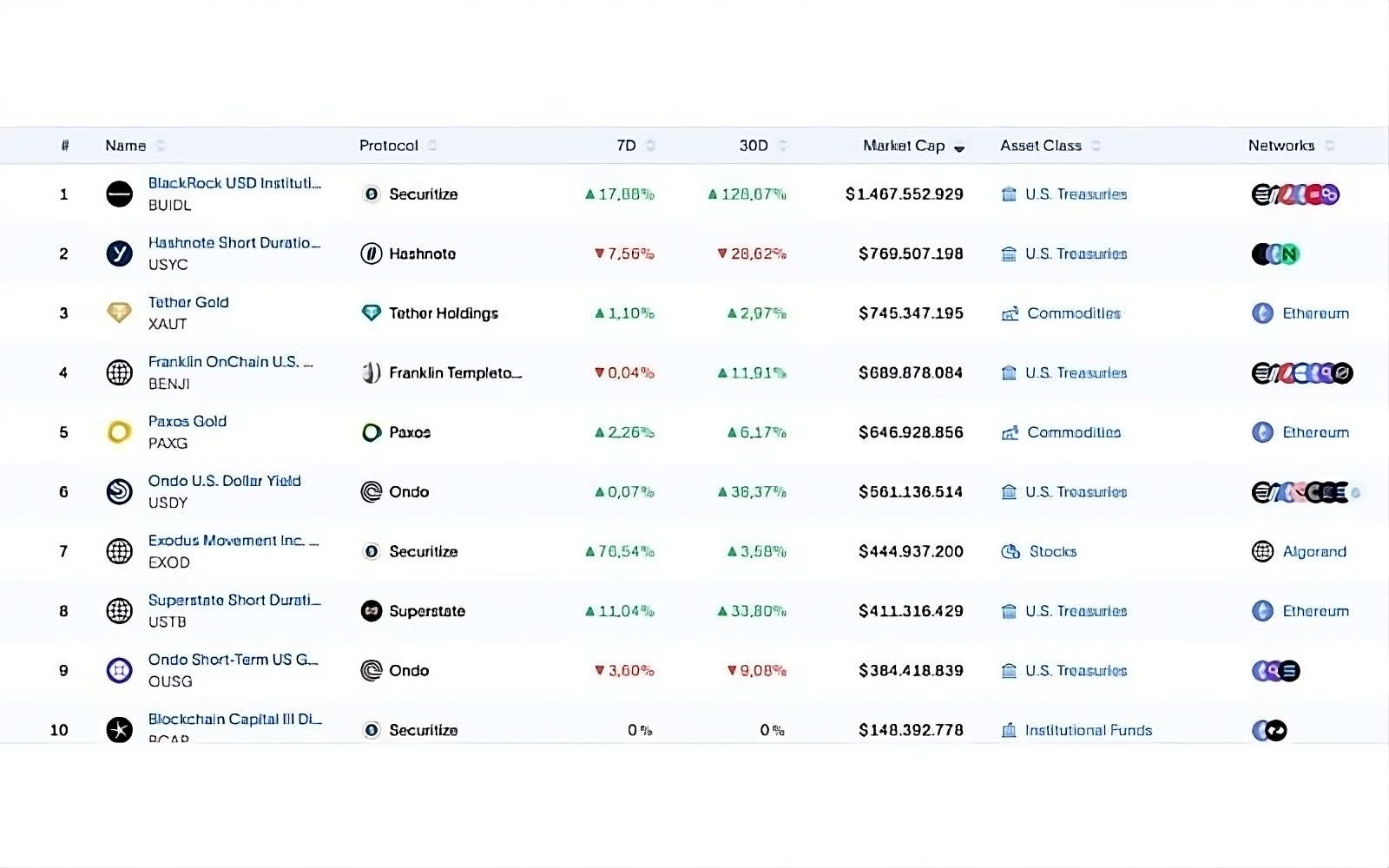Viewport: 1389px width, 868px height.
Task: Click the Franklin Templeton protocol icon
Action: point(372,373)
